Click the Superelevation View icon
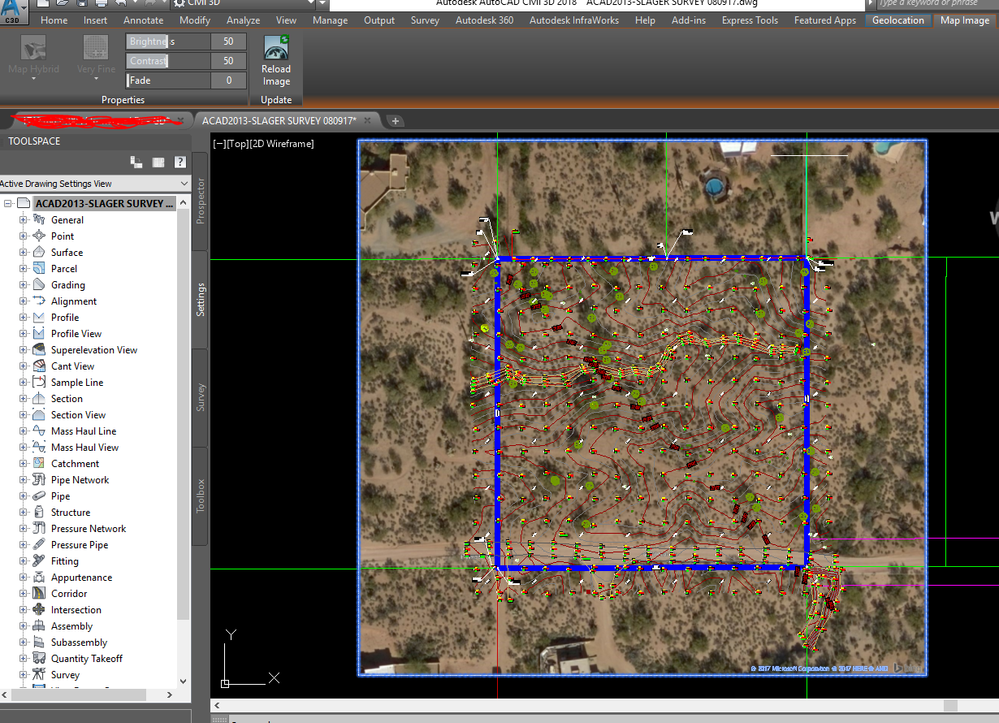999x723 pixels. 39,349
